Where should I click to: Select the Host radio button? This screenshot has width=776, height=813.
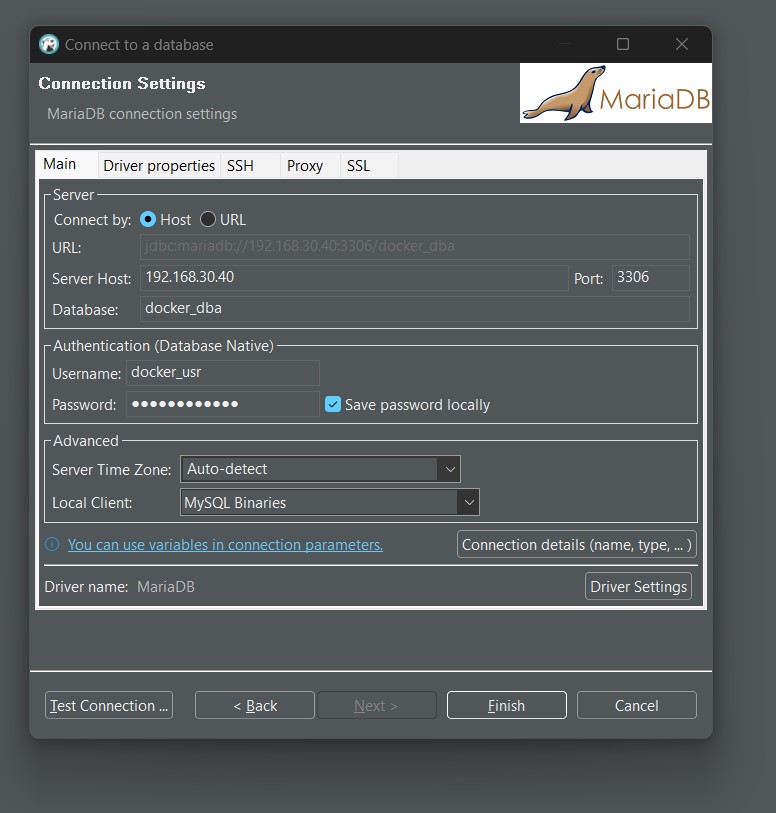(148, 220)
